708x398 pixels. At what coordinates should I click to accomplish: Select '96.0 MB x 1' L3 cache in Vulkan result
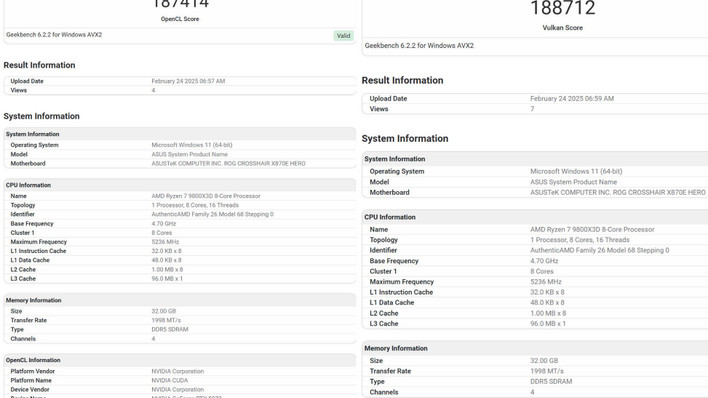pos(548,324)
